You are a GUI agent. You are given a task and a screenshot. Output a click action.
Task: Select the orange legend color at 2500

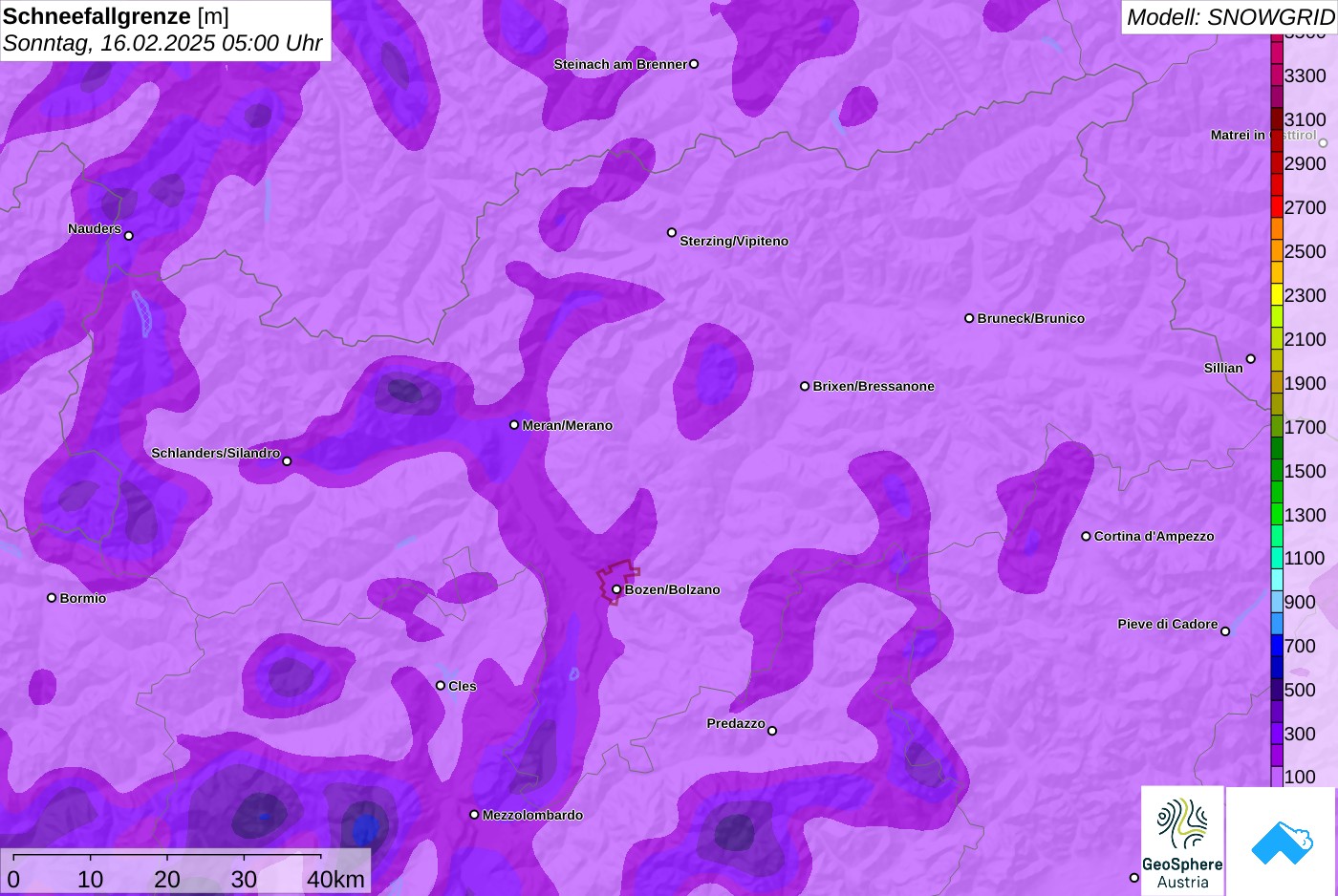click(x=1277, y=251)
